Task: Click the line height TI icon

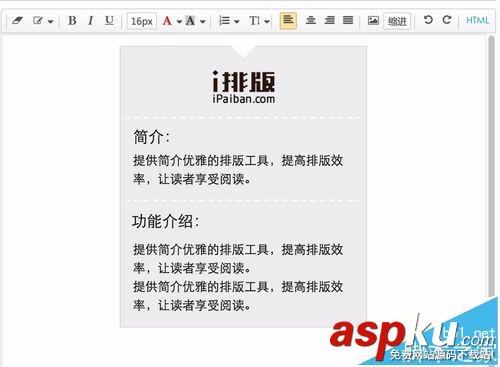Action: pyautogui.click(x=254, y=21)
